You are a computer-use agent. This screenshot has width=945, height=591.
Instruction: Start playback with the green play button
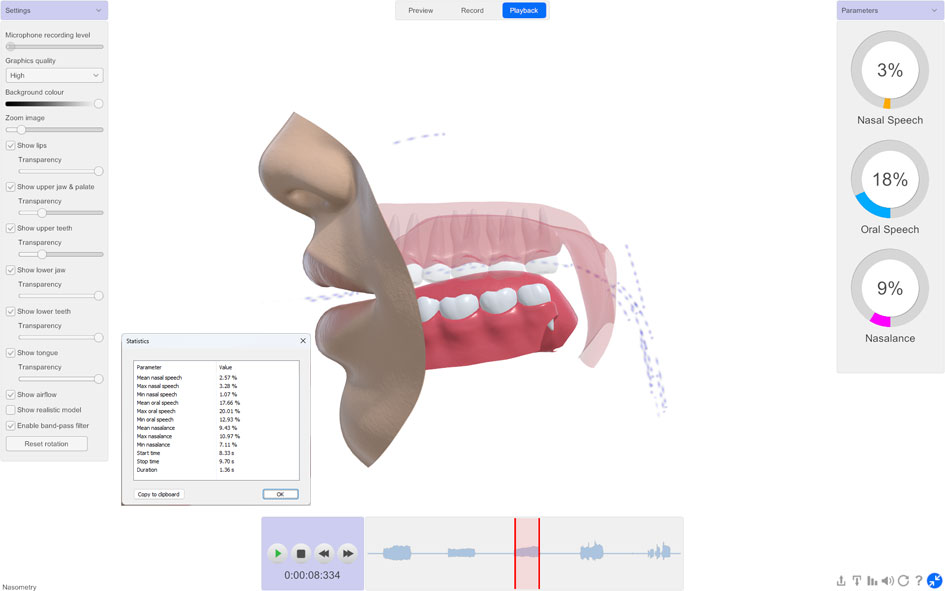click(277, 553)
